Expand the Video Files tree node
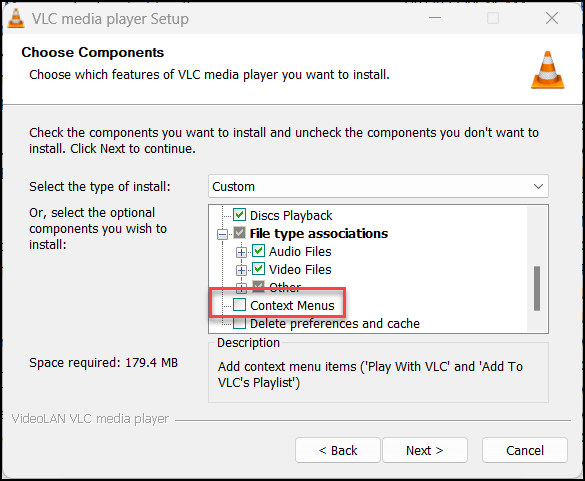Image resolution: width=585 pixels, height=481 pixels. pyautogui.click(x=241, y=270)
